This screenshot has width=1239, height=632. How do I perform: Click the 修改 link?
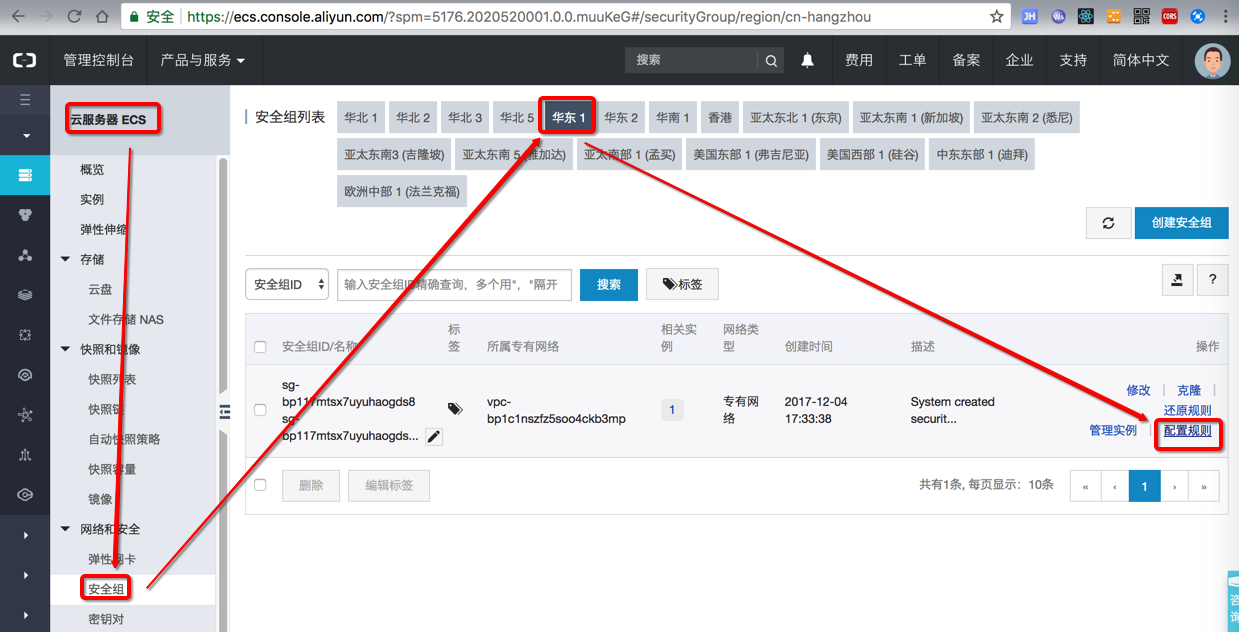pos(1139,390)
